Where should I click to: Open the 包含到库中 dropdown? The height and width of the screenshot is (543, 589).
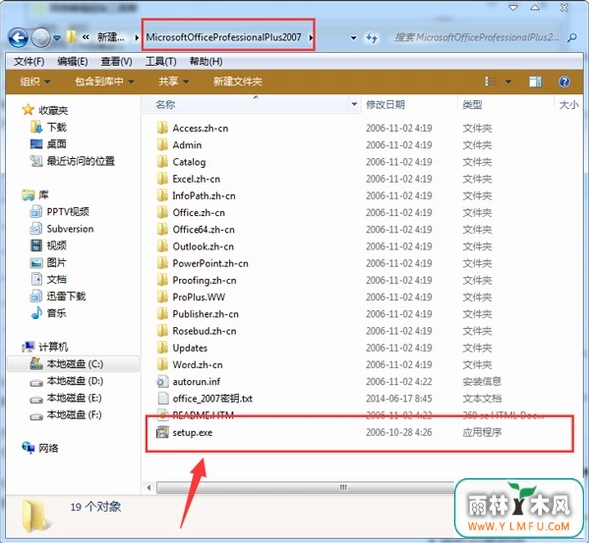tap(104, 81)
